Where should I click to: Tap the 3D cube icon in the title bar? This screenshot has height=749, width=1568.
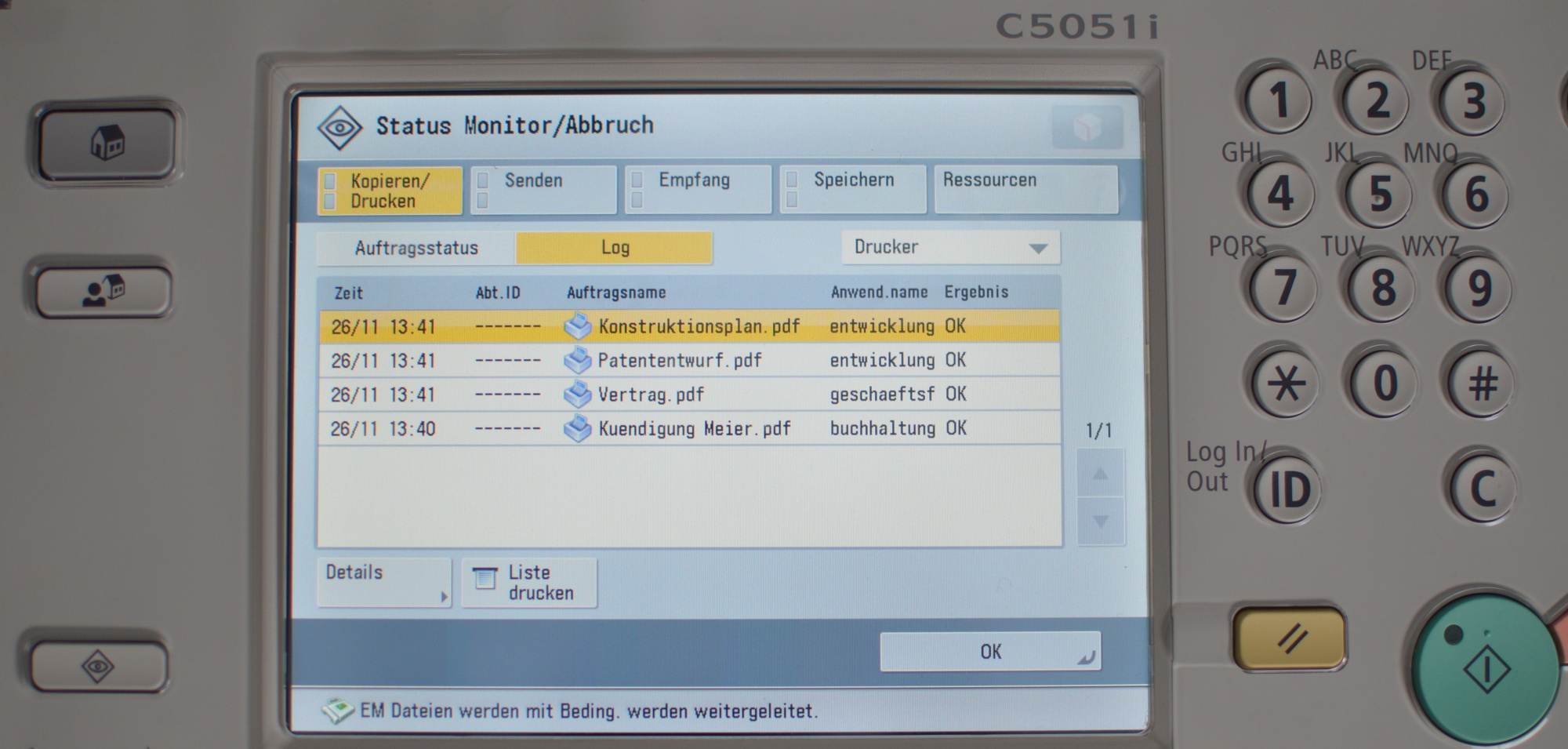[x=1087, y=127]
